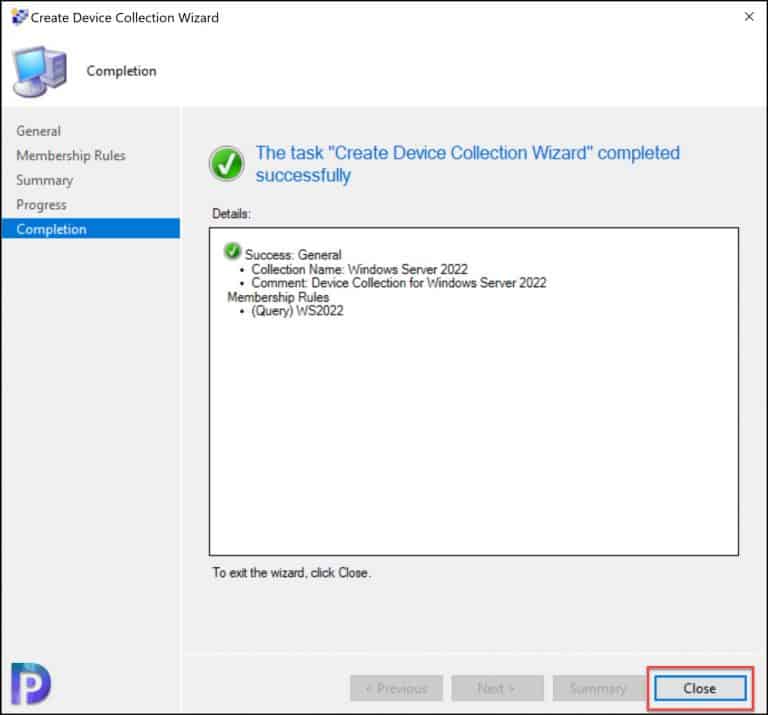
Task: Click the Close button to exit wizard
Action: [x=700, y=688]
